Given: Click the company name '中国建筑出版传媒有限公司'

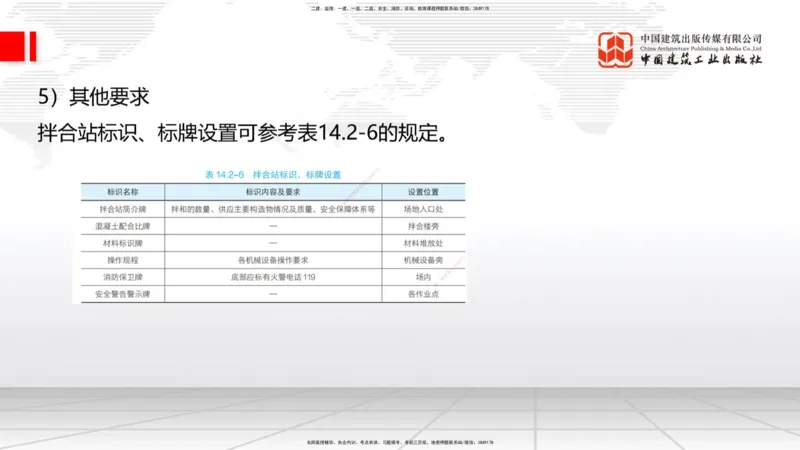Looking at the screenshot, I should tap(701, 38).
